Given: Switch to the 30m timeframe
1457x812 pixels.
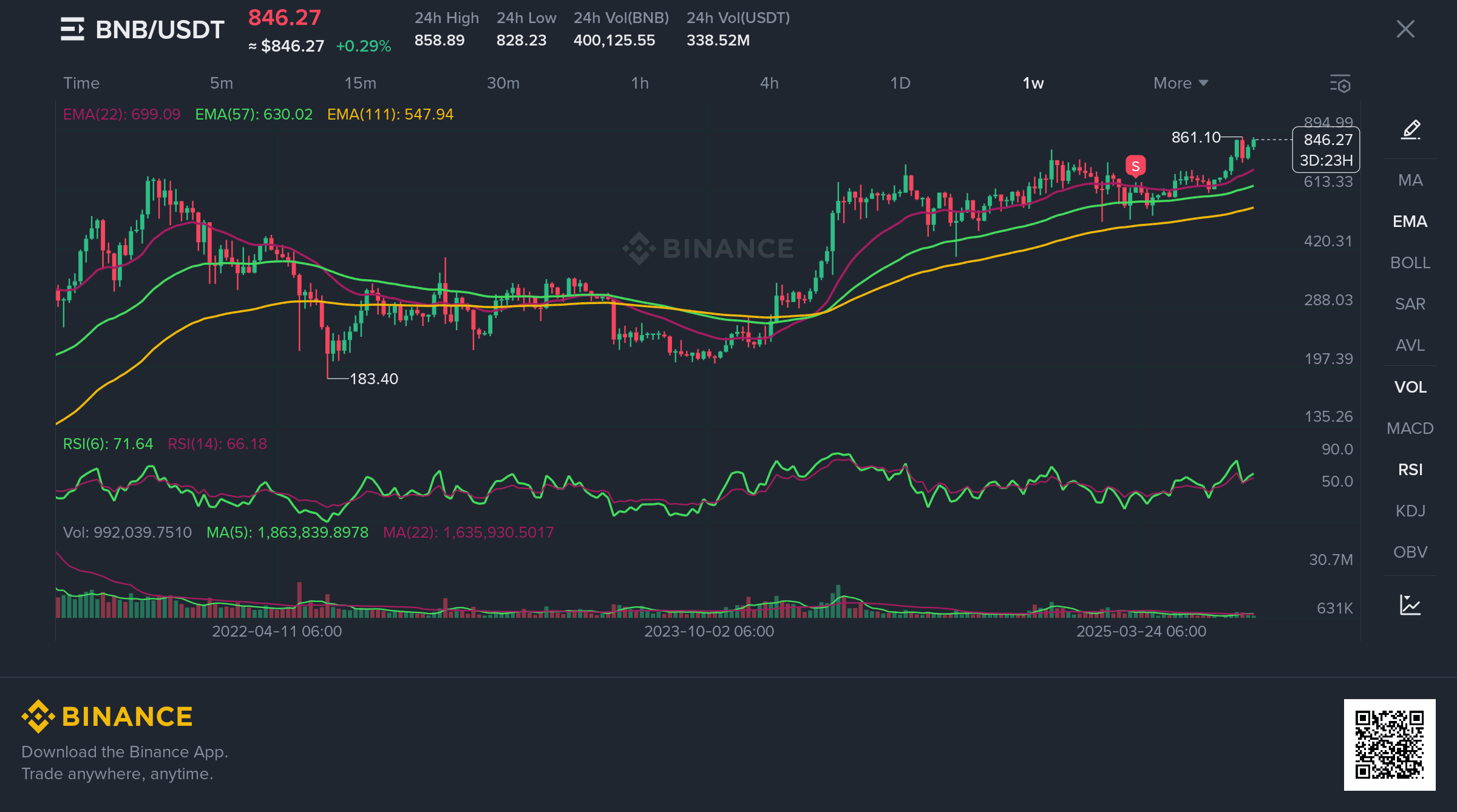Looking at the screenshot, I should pos(503,83).
